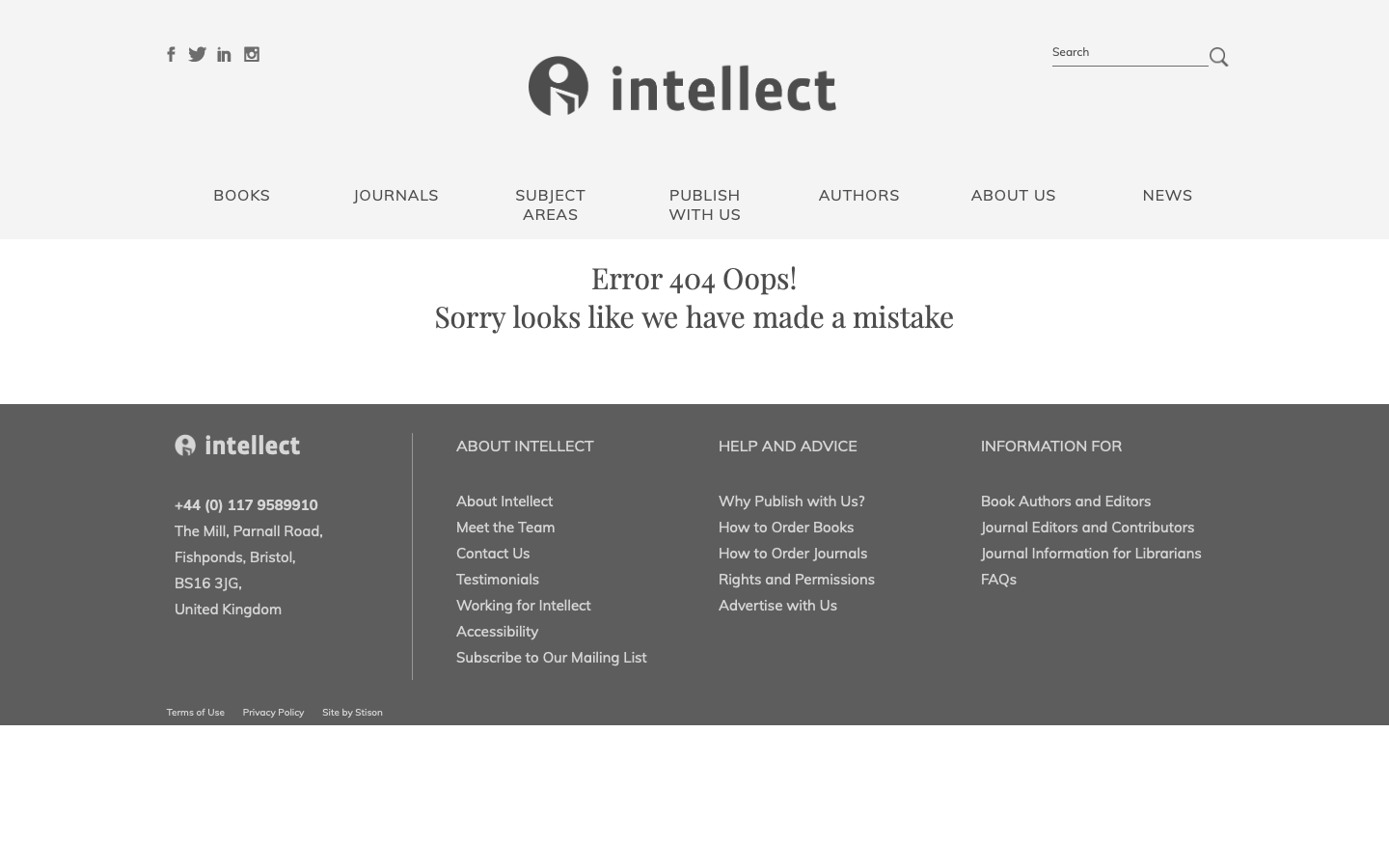
Task: Open the Books menu
Action: click(x=241, y=196)
